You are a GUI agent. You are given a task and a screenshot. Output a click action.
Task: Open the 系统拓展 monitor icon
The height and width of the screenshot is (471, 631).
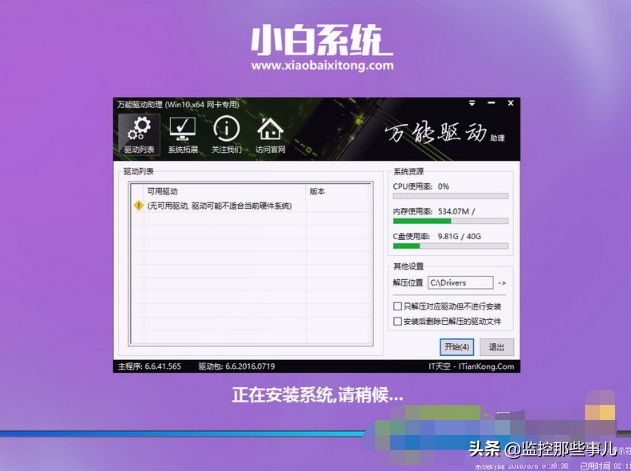(x=183, y=134)
